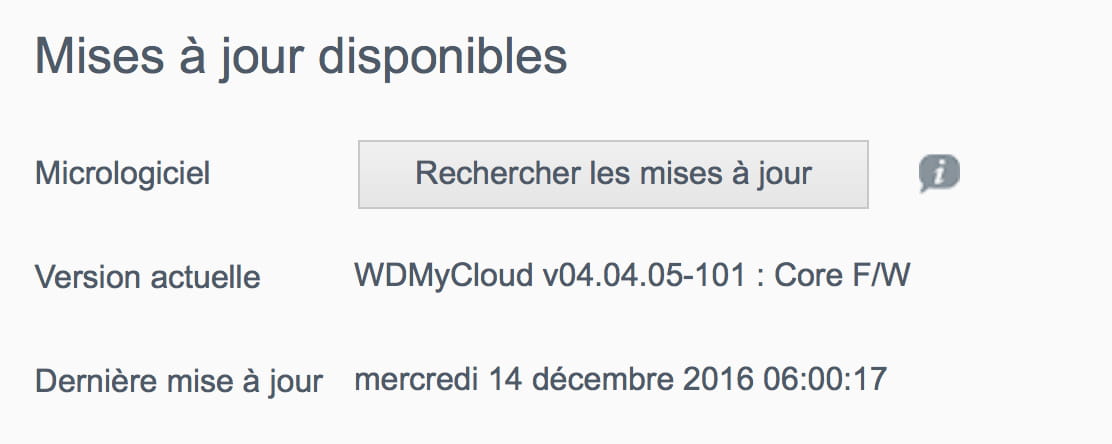Image resolution: width=1112 pixels, height=444 pixels.
Task: Show information about Micrologiciel updates
Action: [x=939, y=174]
